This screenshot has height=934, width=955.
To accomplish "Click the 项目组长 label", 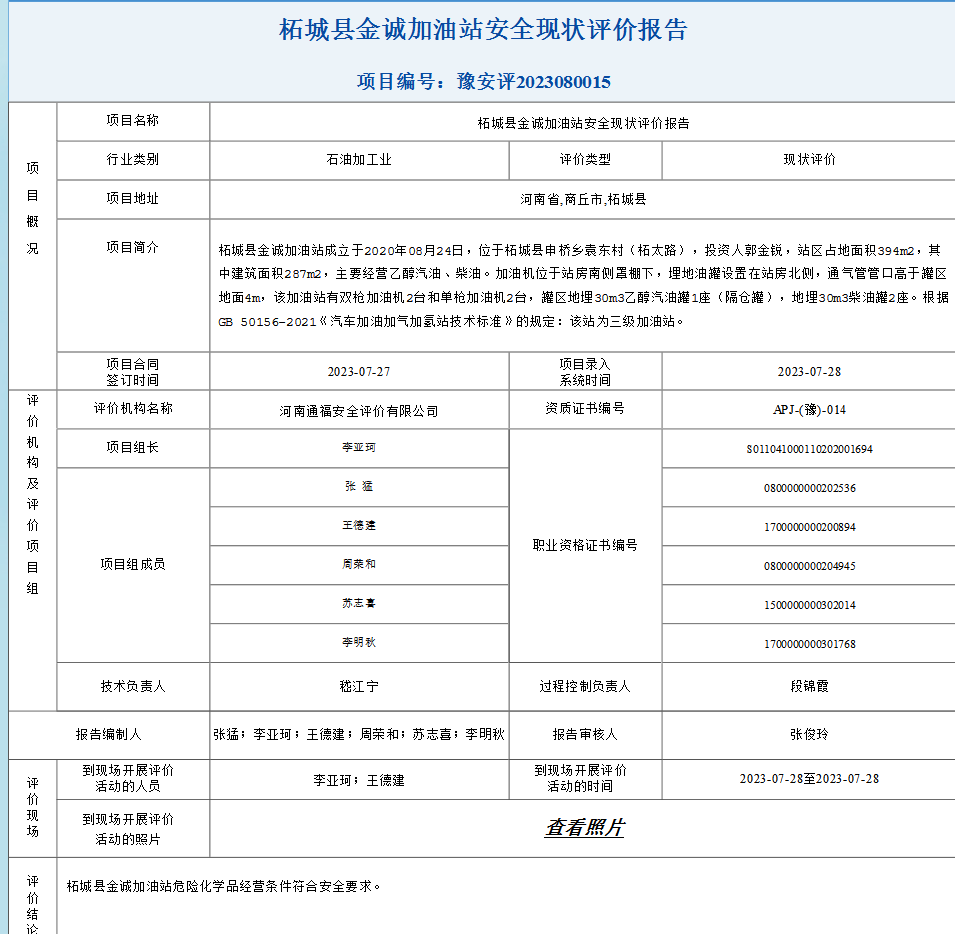I will pyautogui.click(x=133, y=447).
